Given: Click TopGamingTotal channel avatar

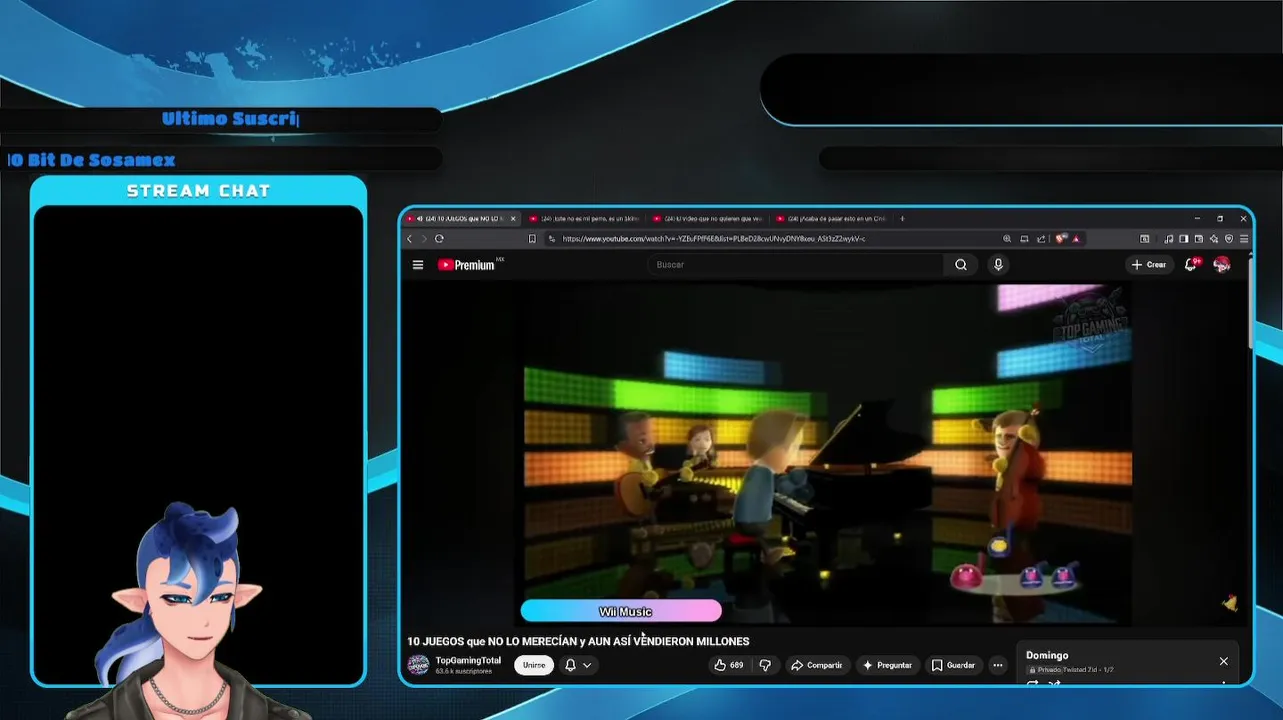Looking at the screenshot, I should (x=419, y=665).
